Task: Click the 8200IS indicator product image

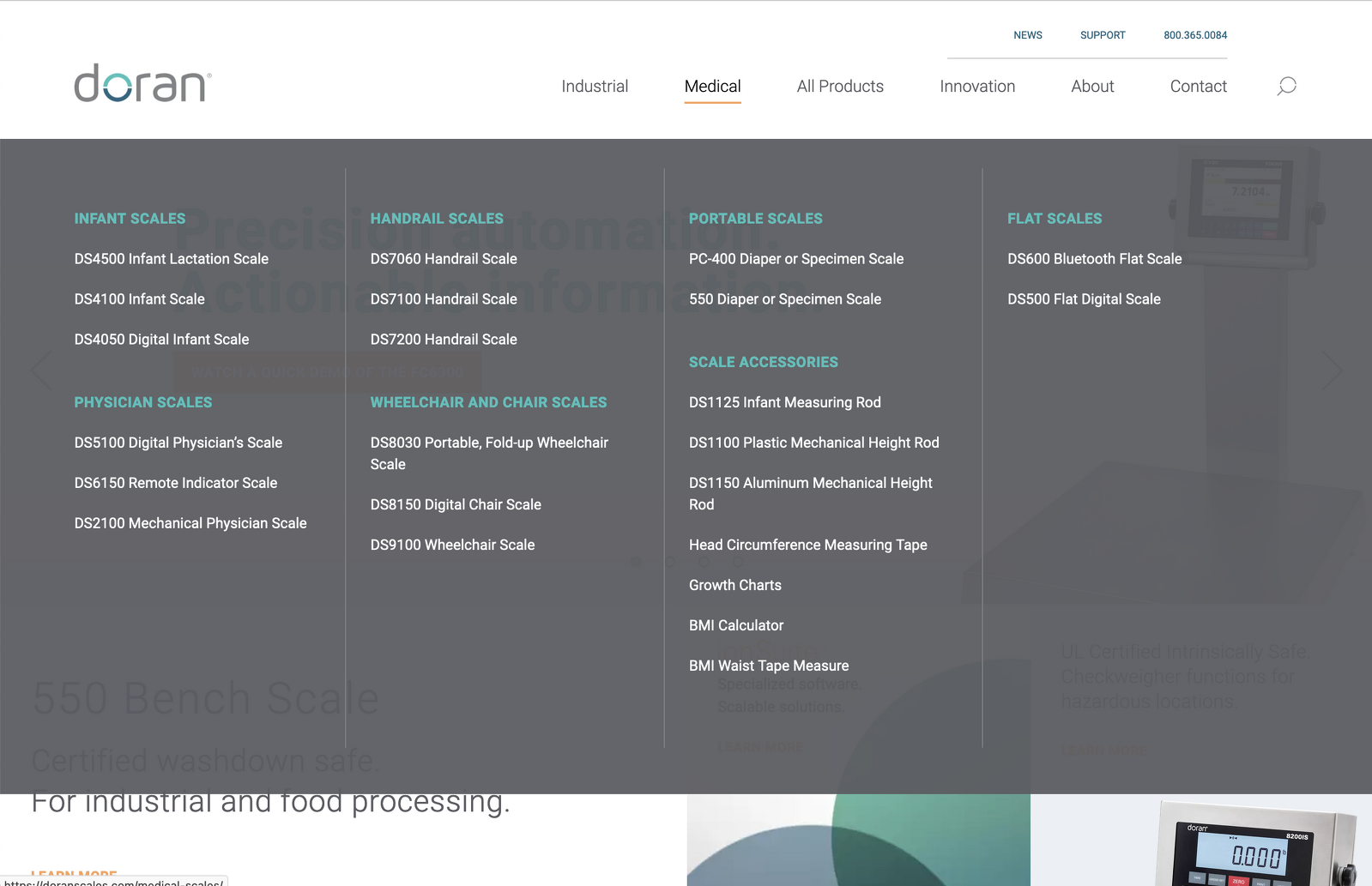Action: (1254, 843)
